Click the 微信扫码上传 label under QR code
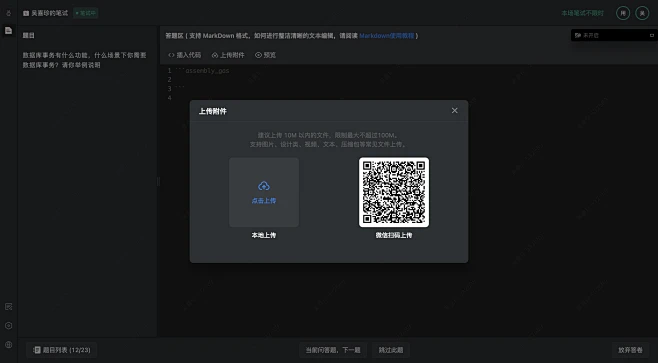 pos(394,235)
